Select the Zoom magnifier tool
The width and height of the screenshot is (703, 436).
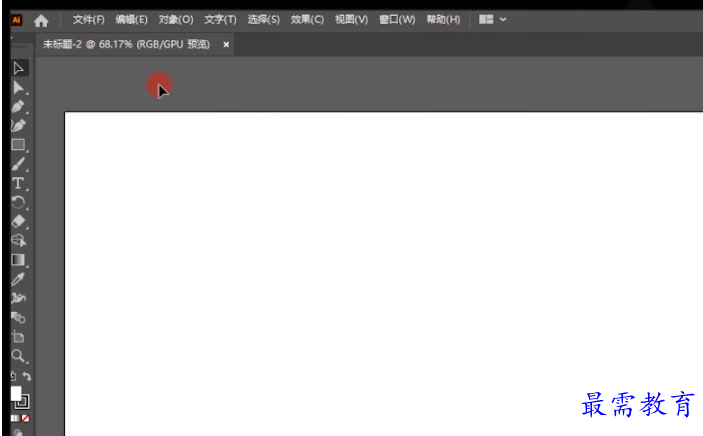click(x=18, y=356)
